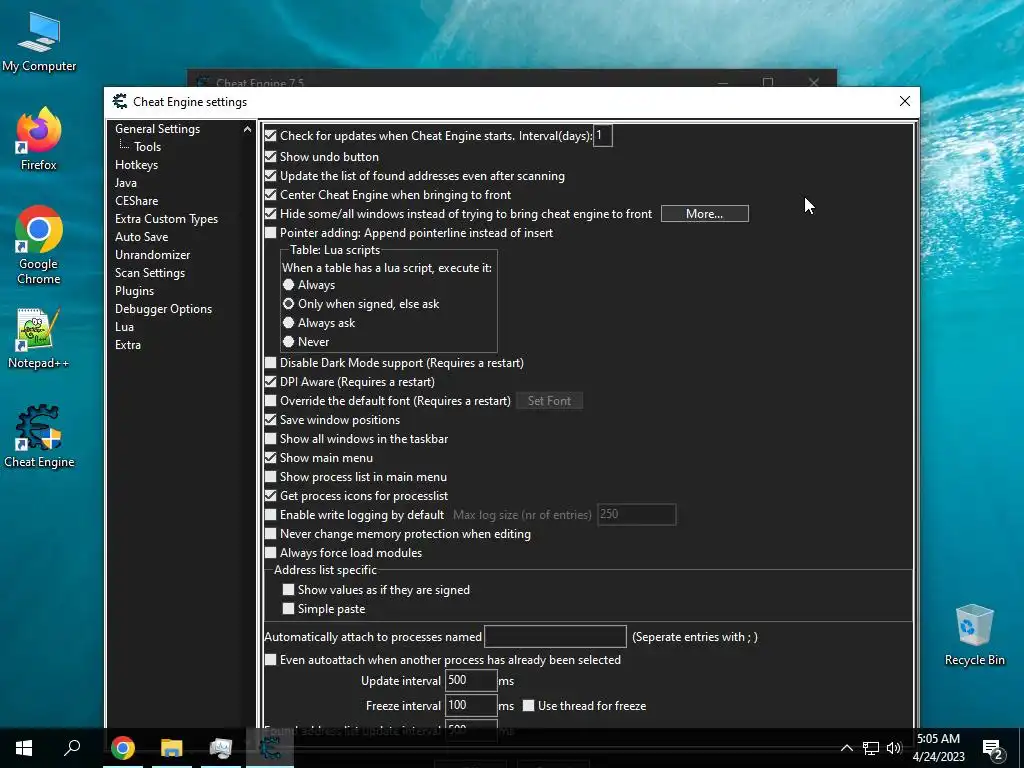Image resolution: width=1024 pixels, height=768 pixels.
Task: Enable Use thread for freeze
Action: click(x=528, y=705)
